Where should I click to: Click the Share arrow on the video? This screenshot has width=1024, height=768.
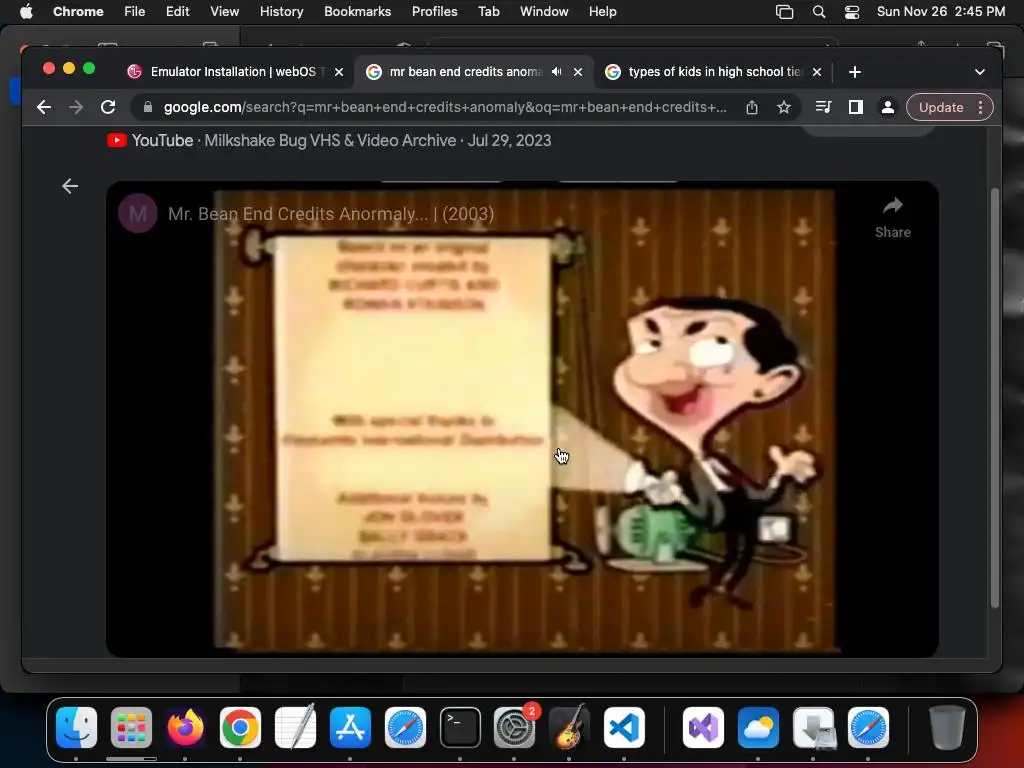(x=893, y=218)
